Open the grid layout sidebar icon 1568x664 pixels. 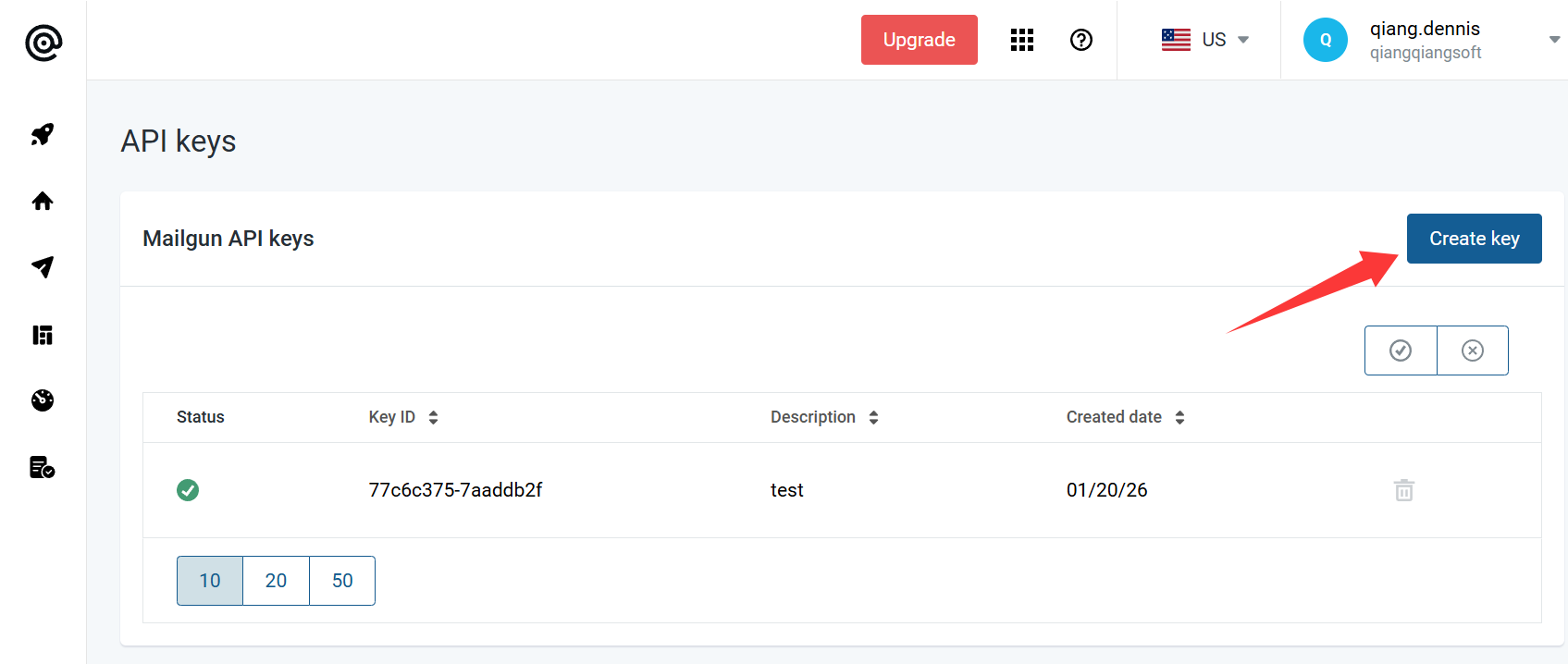pyautogui.click(x=43, y=335)
